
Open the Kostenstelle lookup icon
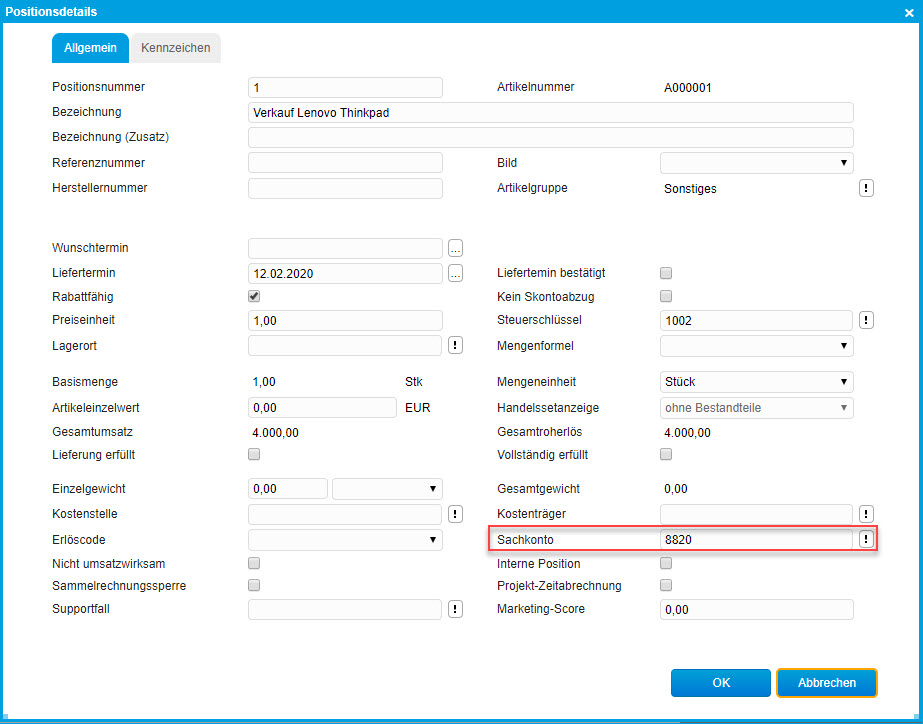(x=455, y=514)
